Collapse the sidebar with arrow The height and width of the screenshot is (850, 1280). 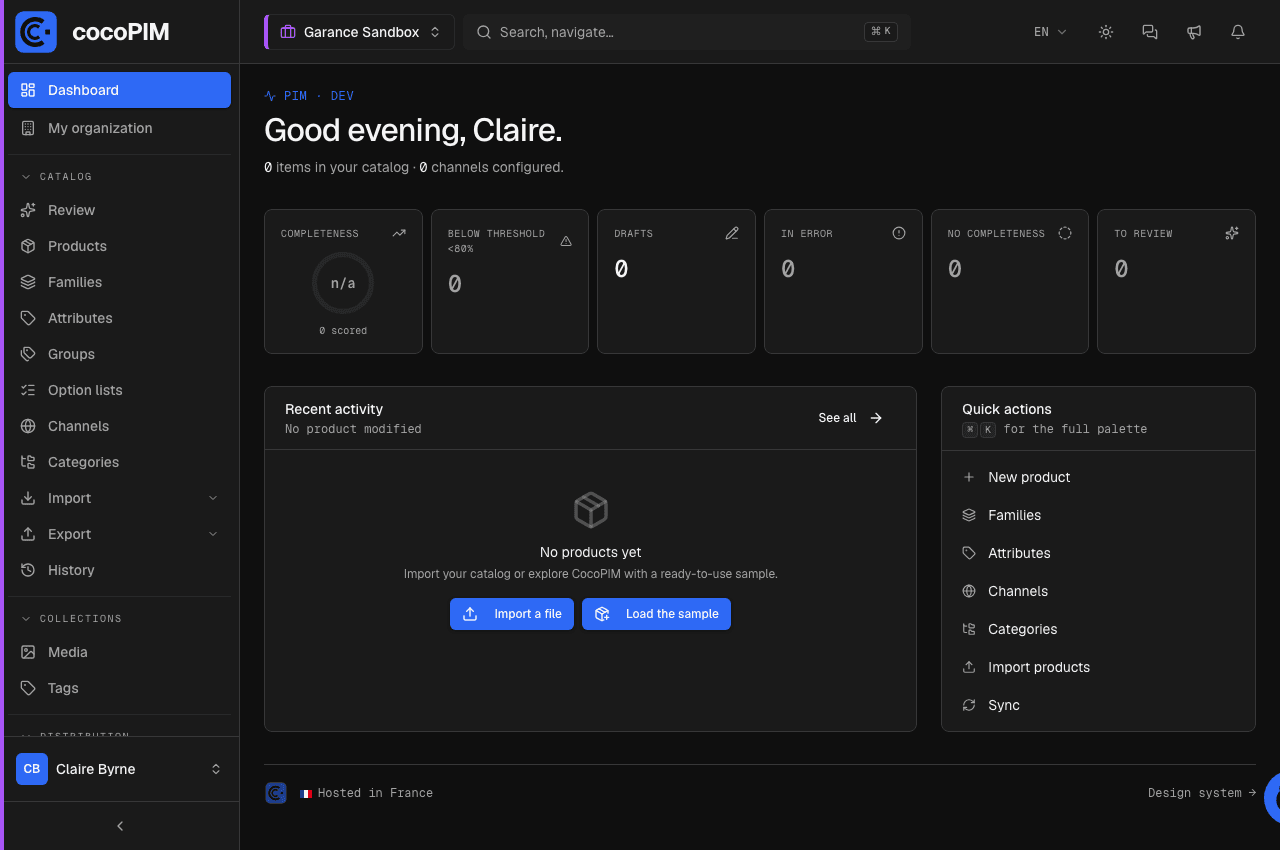click(120, 826)
